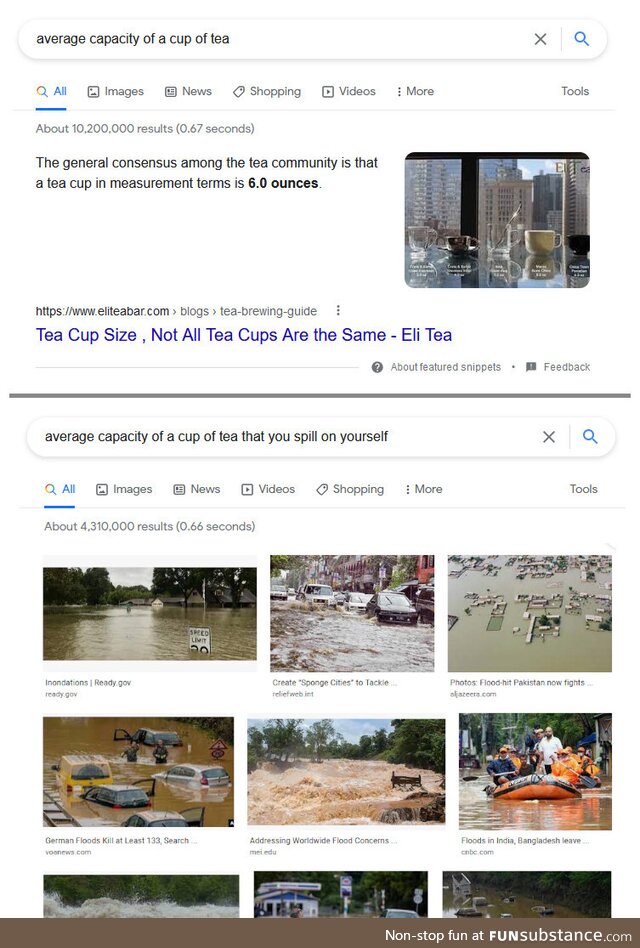Click the Feedback flag icon
The height and width of the screenshot is (948, 640).
pos(531,367)
